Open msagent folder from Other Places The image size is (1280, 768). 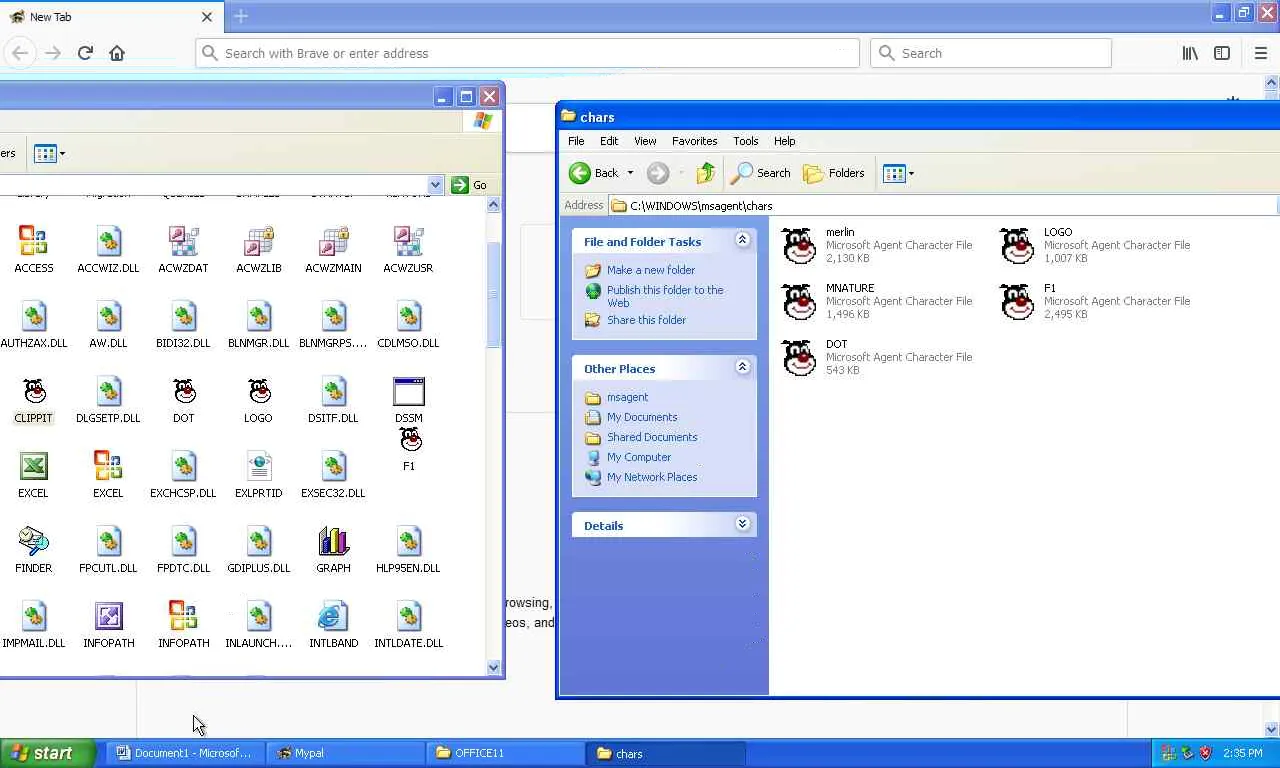coord(627,397)
